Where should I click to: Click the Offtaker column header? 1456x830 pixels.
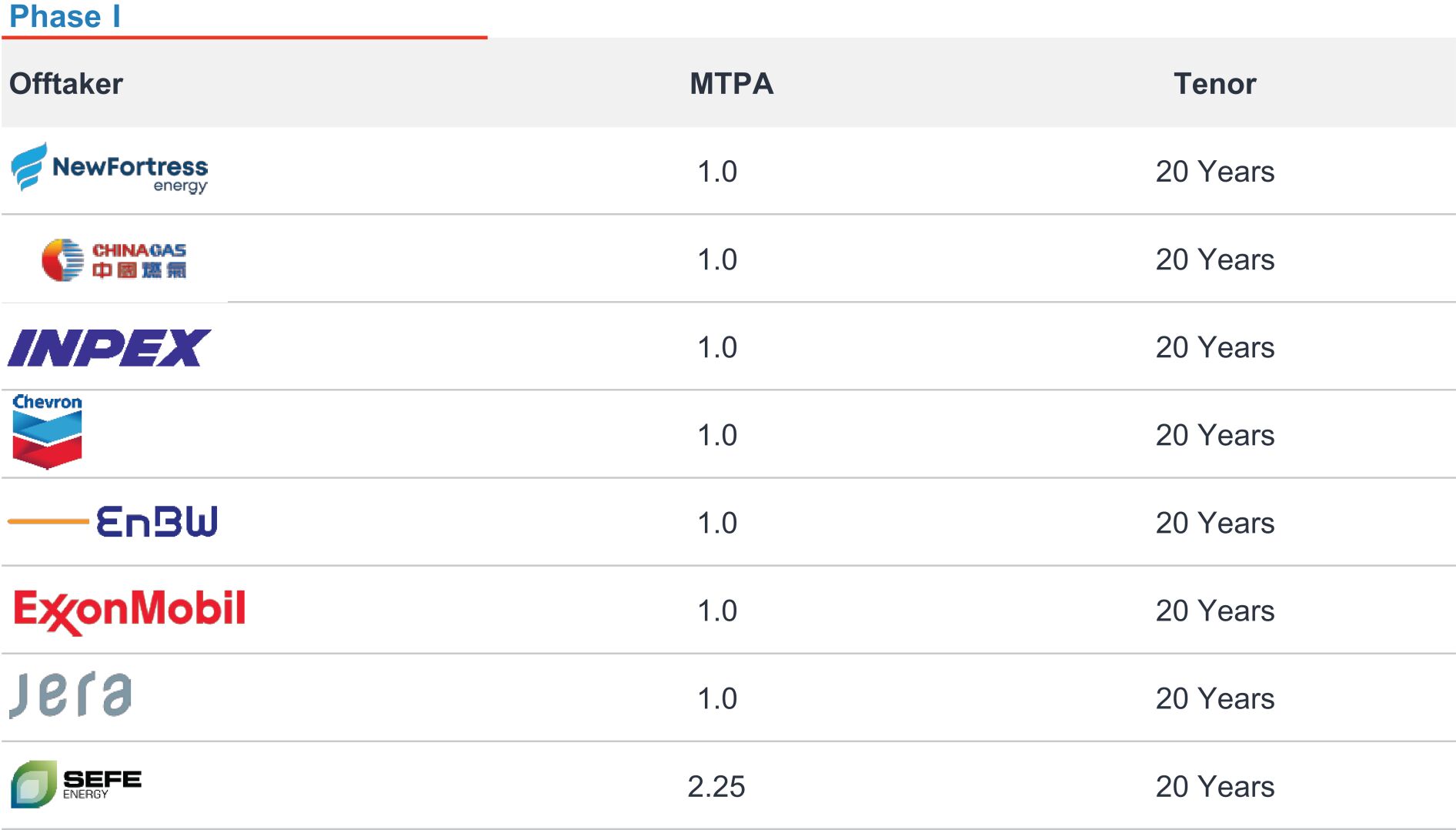(66, 84)
